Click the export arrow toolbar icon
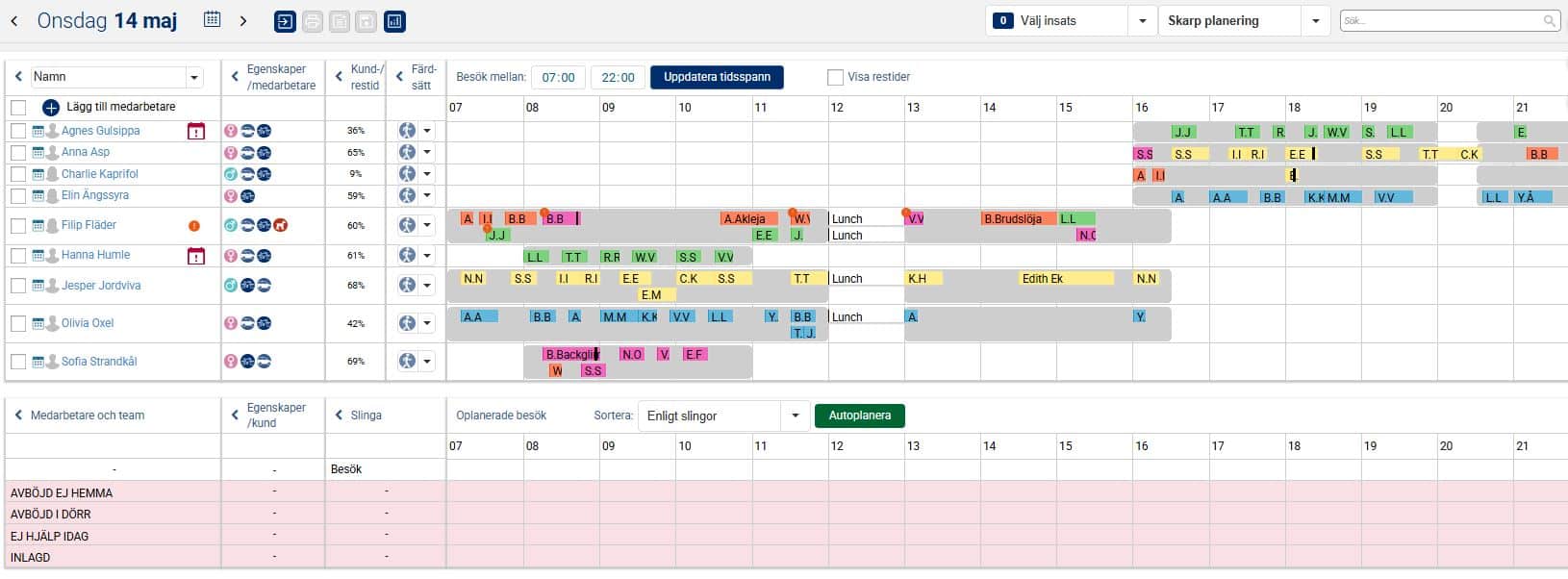Image resolution: width=1568 pixels, height=579 pixels. 285,21
